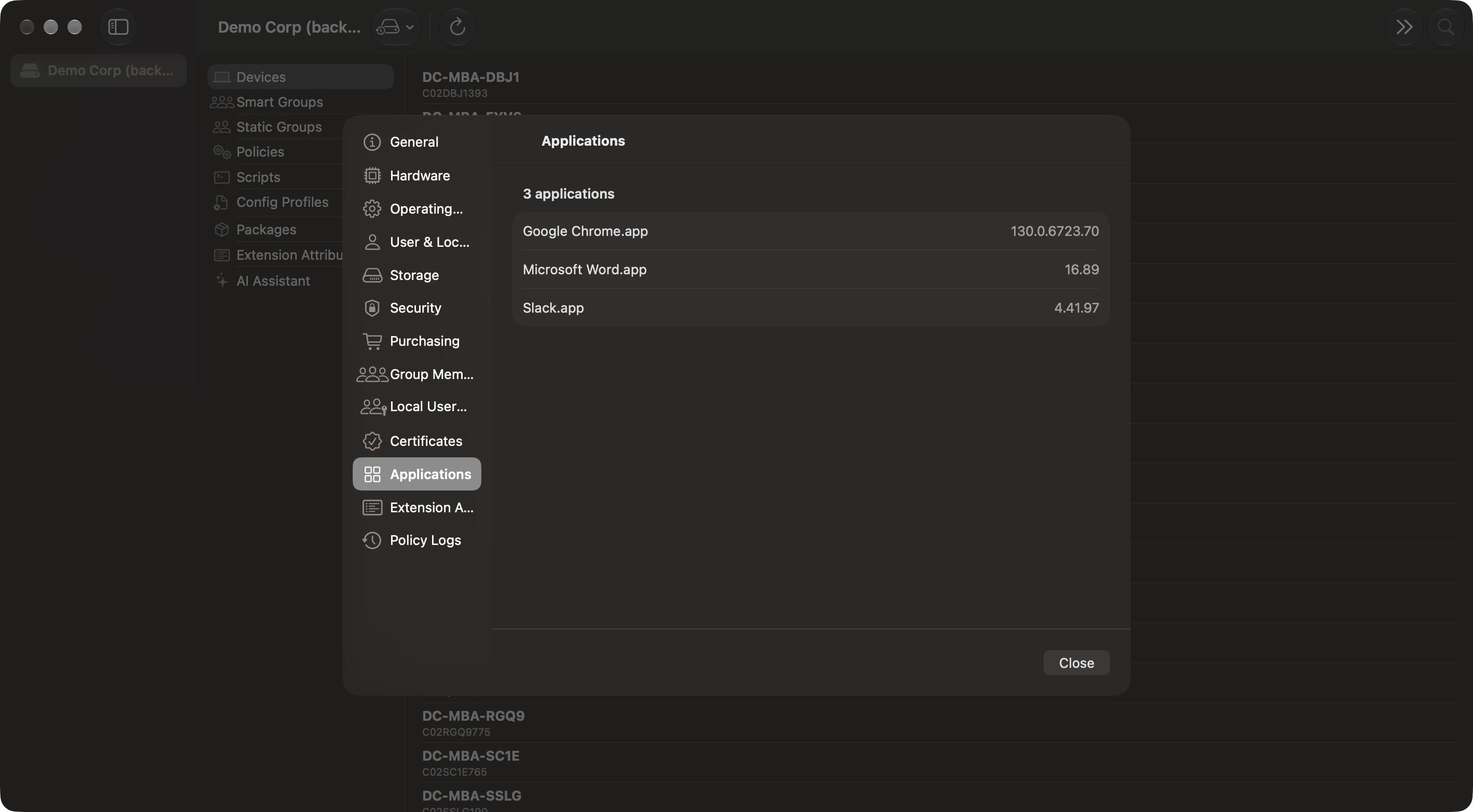Toggle the sidebar with the toolbar icon
Image resolution: width=1473 pixels, height=812 pixels.
tap(118, 27)
